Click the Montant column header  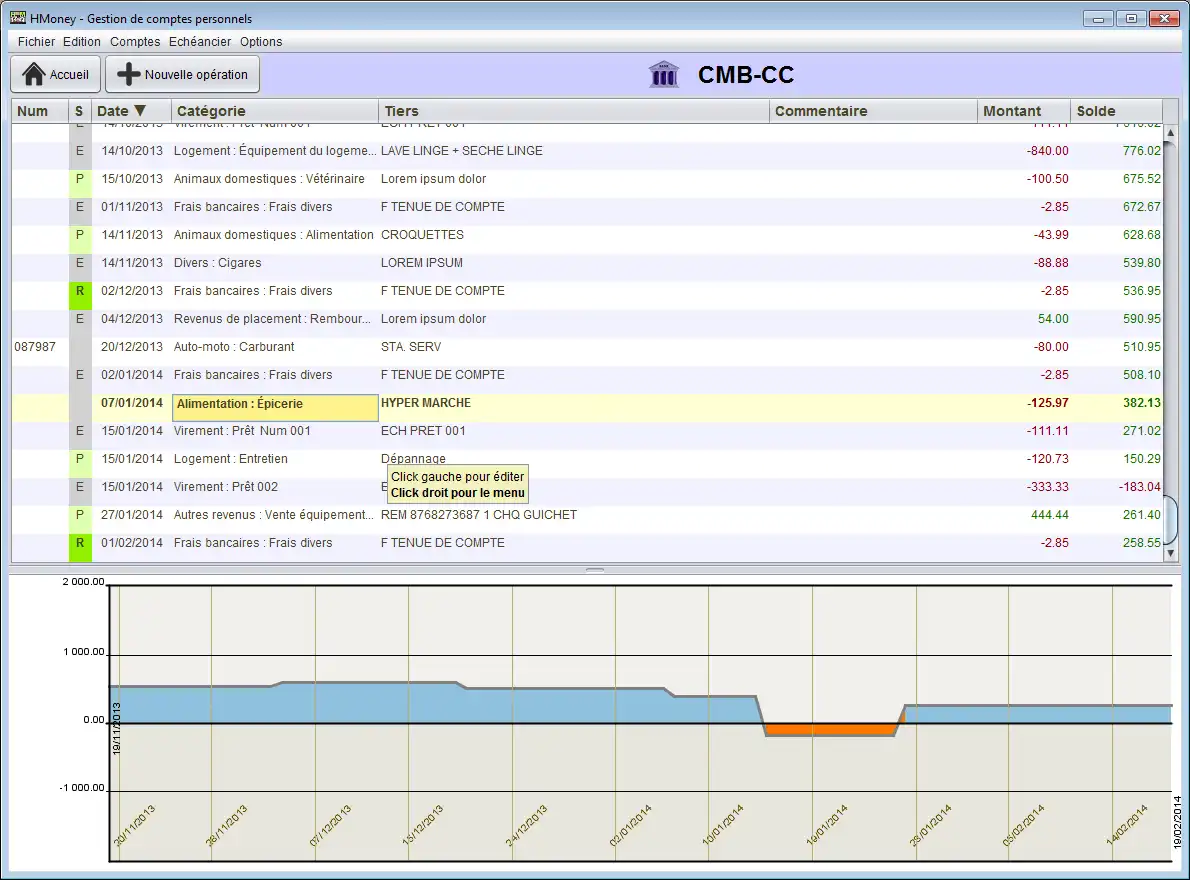click(x=1012, y=111)
